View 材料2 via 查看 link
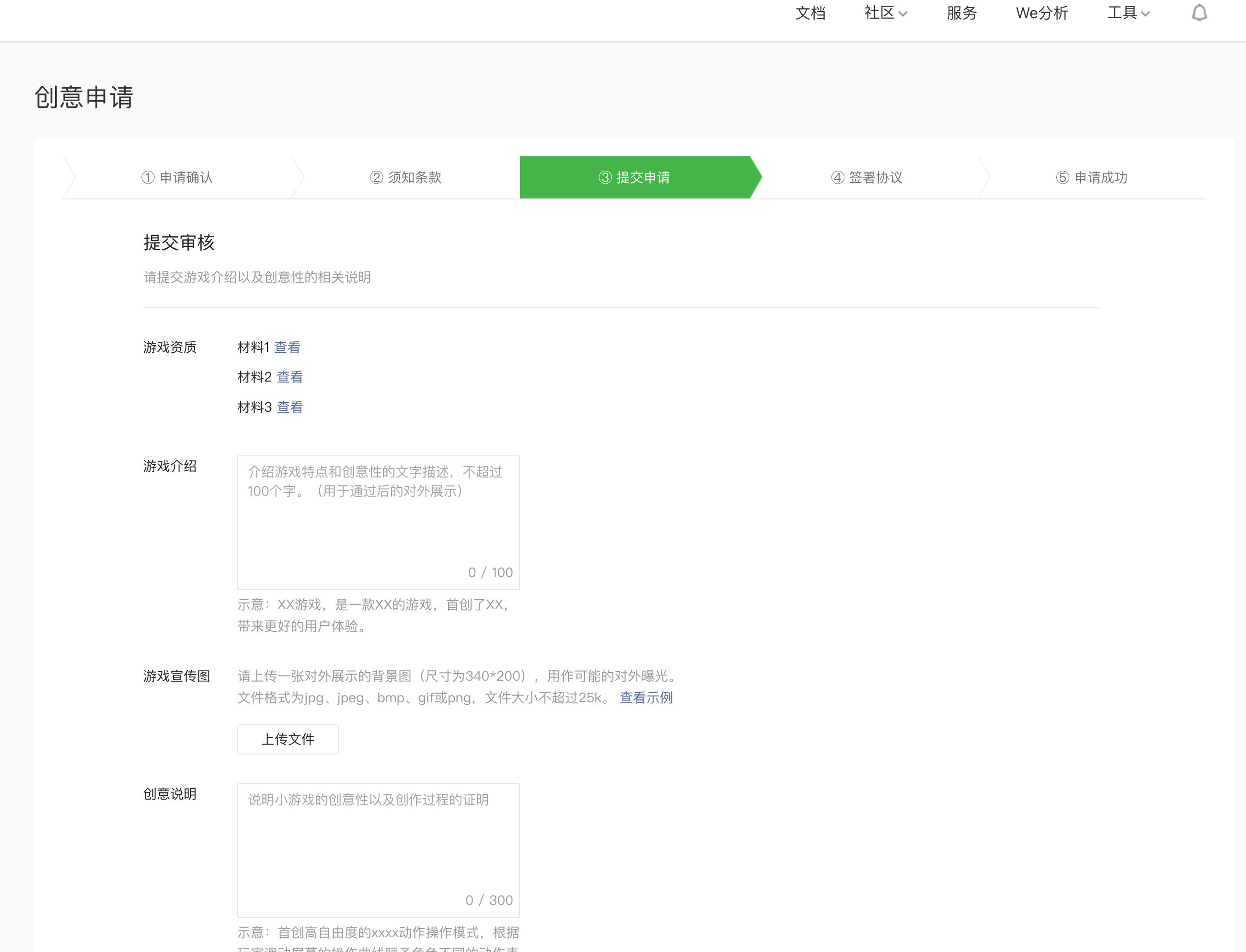 290,377
